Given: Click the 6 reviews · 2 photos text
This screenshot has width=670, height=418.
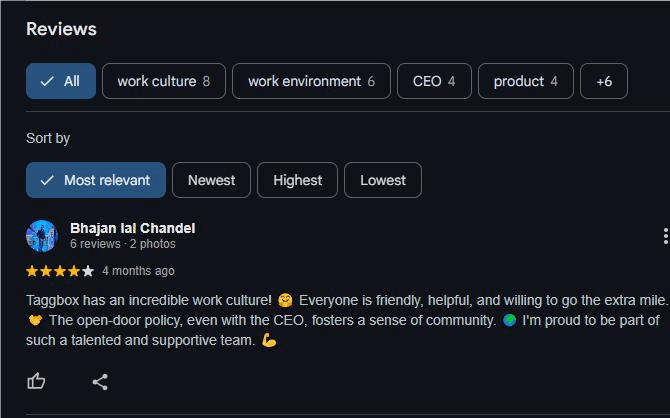Looking at the screenshot, I should (122, 244).
